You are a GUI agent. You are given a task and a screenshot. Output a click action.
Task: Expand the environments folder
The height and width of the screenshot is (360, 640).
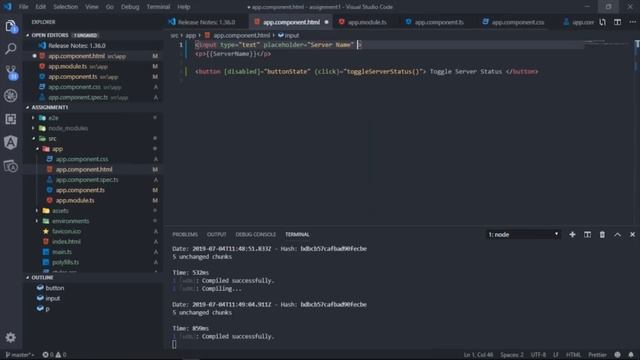37,221
